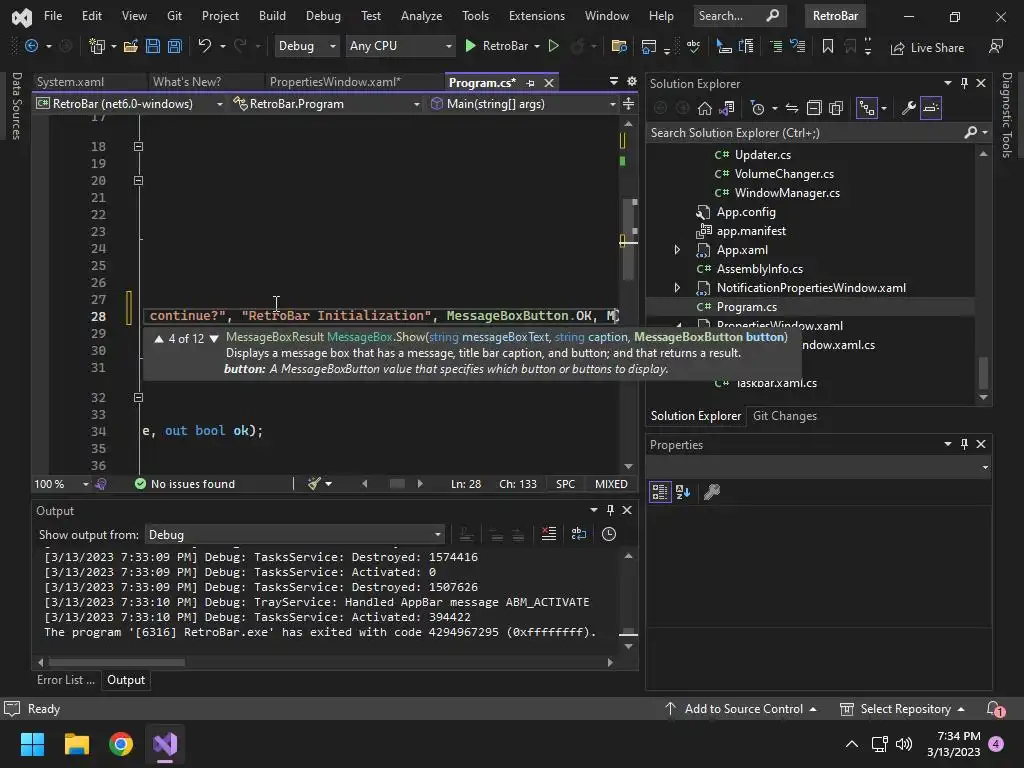Viewport: 1024px width, 768px height.
Task: Click the Save icon in the toolbar
Action: tap(153, 46)
